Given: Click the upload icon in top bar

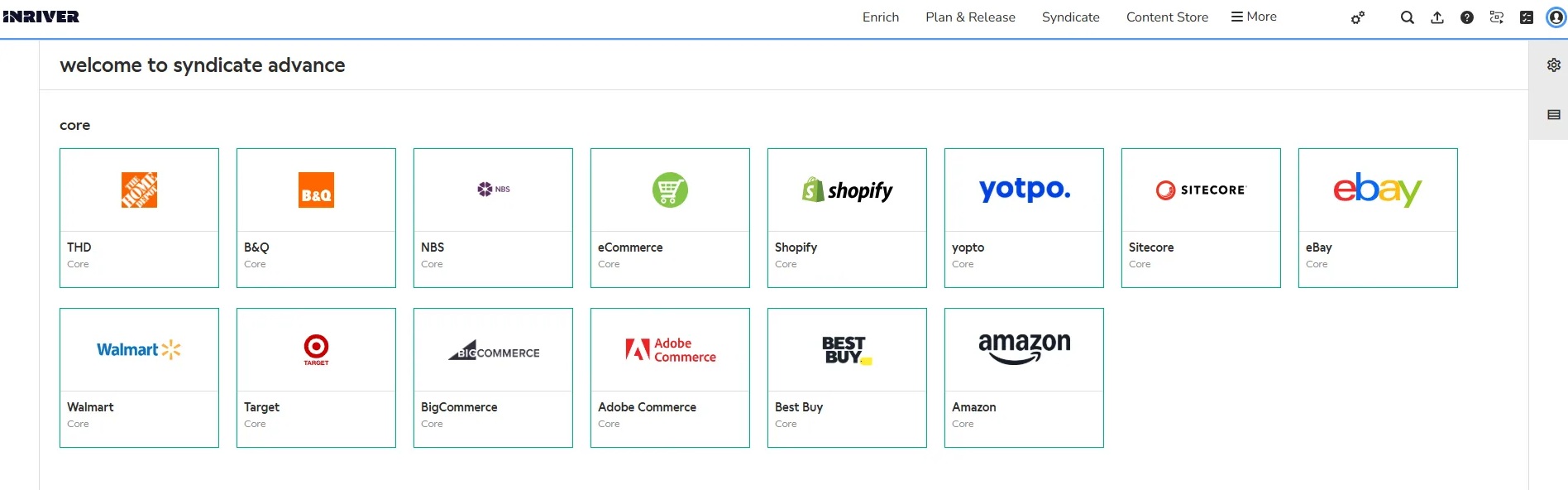Looking at the screenshot, I should point(1437,17).
